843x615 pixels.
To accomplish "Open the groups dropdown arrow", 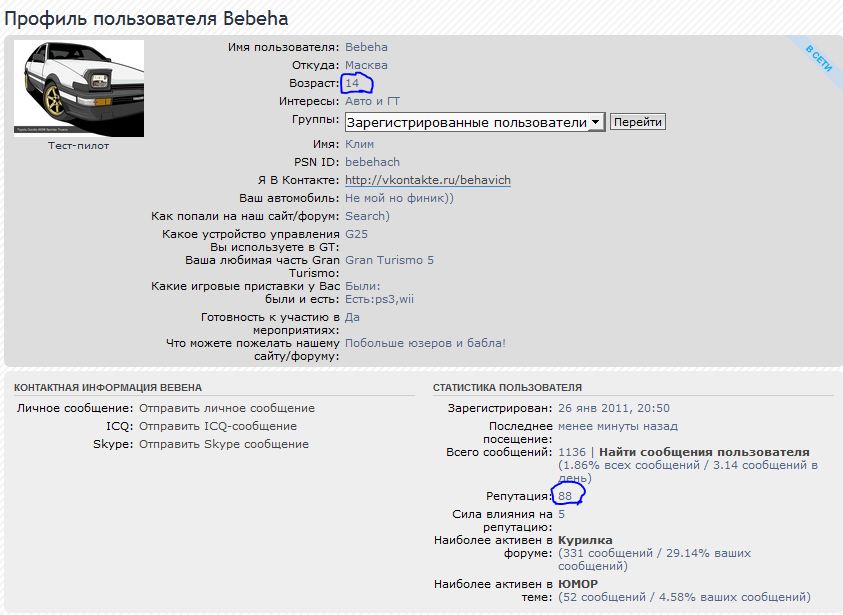I will (596, 122).
